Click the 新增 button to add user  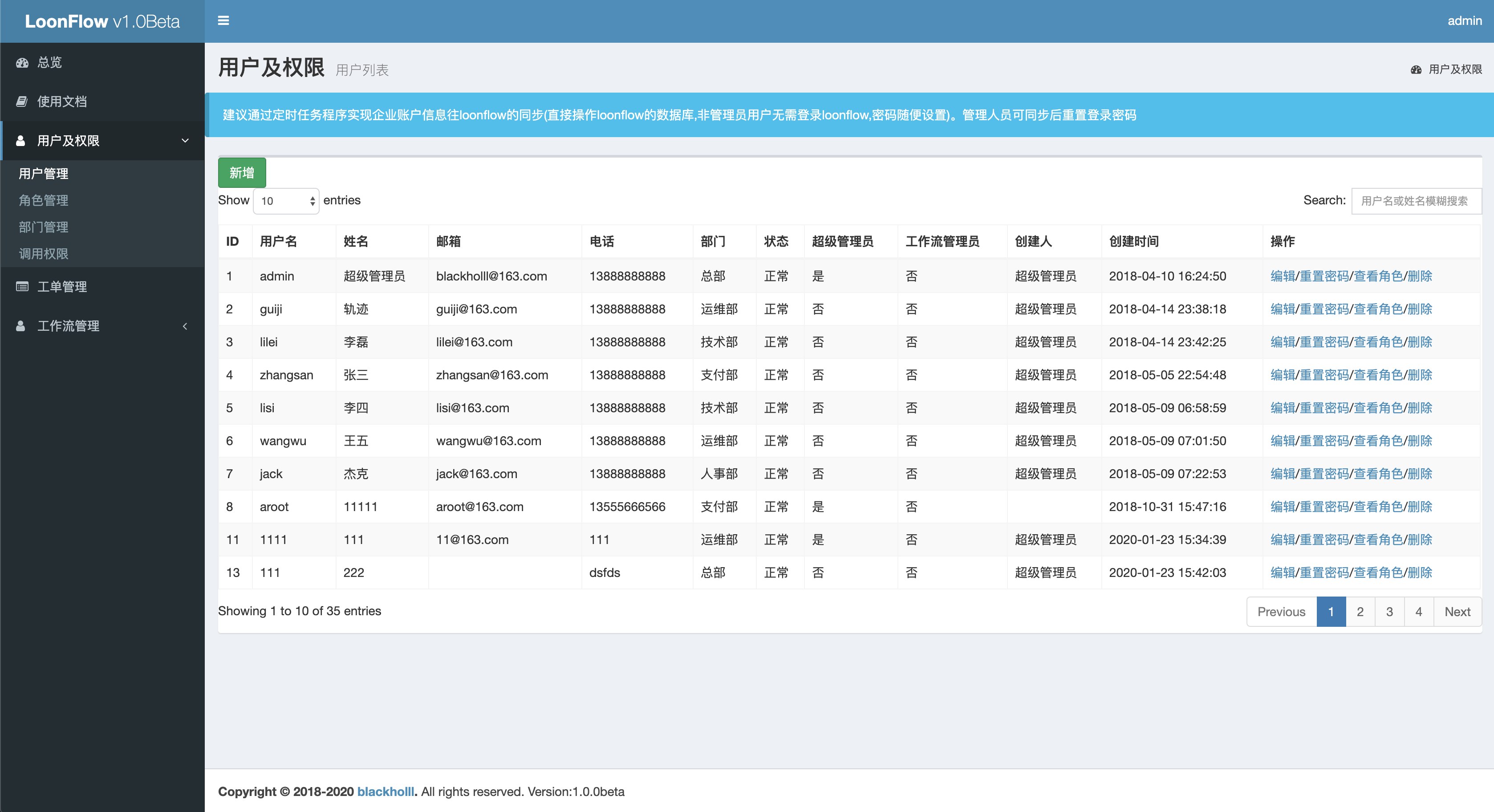click(x=242, y=172)
